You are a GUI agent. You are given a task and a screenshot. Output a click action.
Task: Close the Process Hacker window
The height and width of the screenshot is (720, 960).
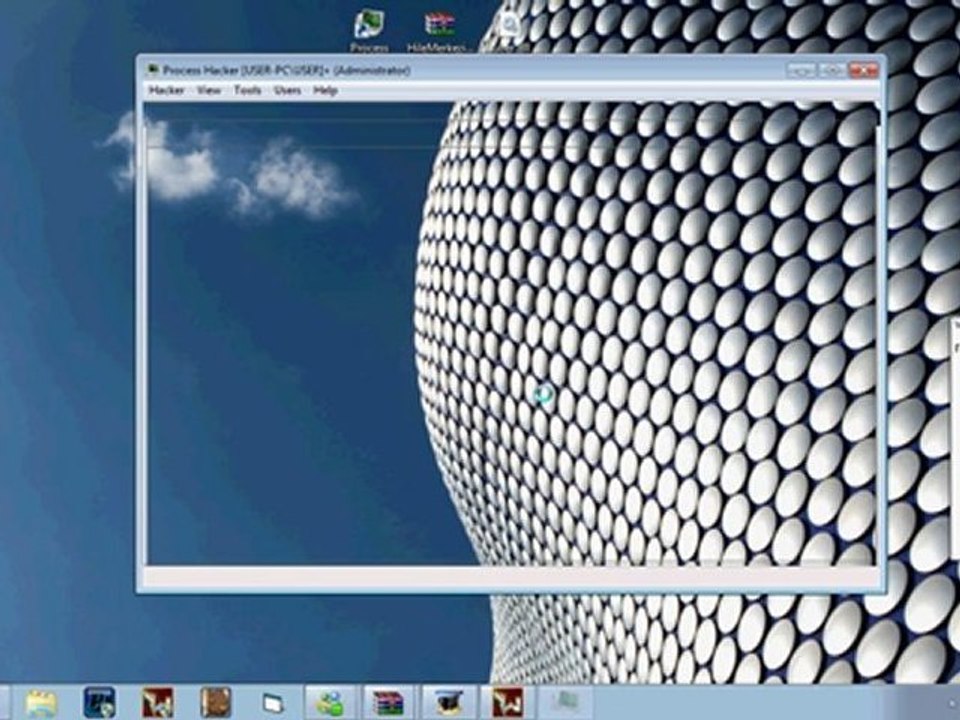point(863,70)
